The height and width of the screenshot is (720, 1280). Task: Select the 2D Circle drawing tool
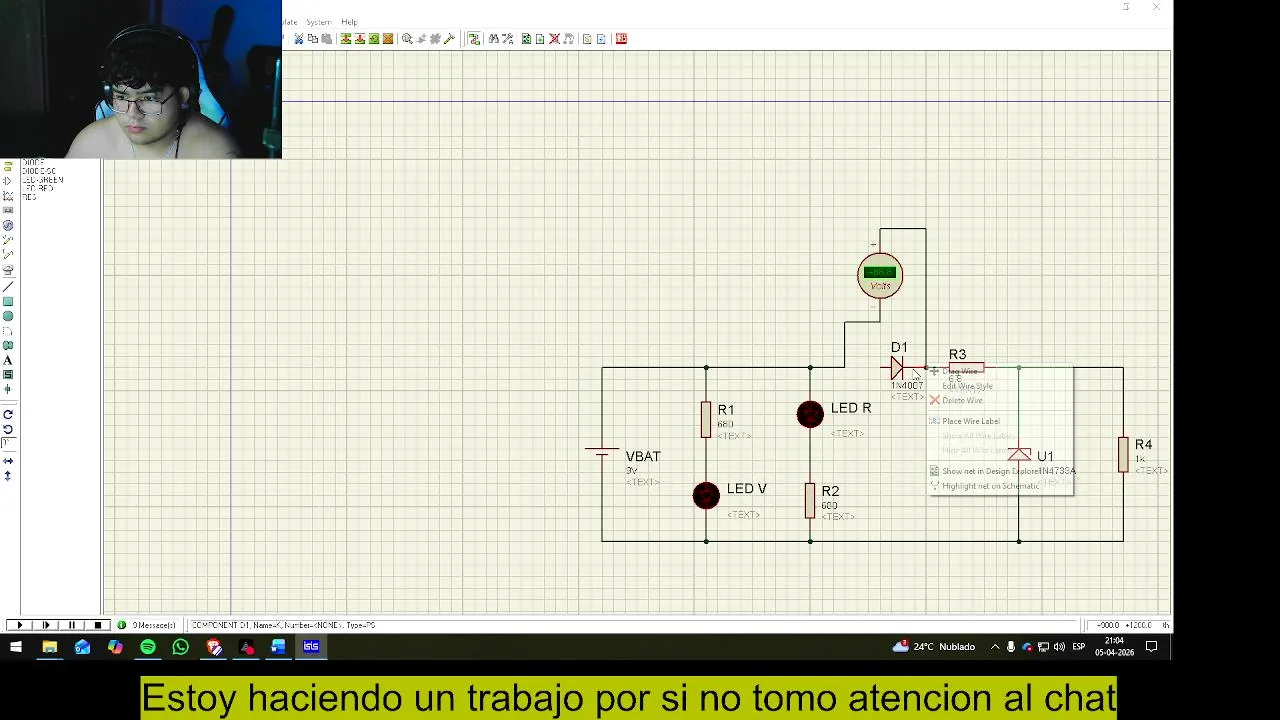[x=8, y=316]
